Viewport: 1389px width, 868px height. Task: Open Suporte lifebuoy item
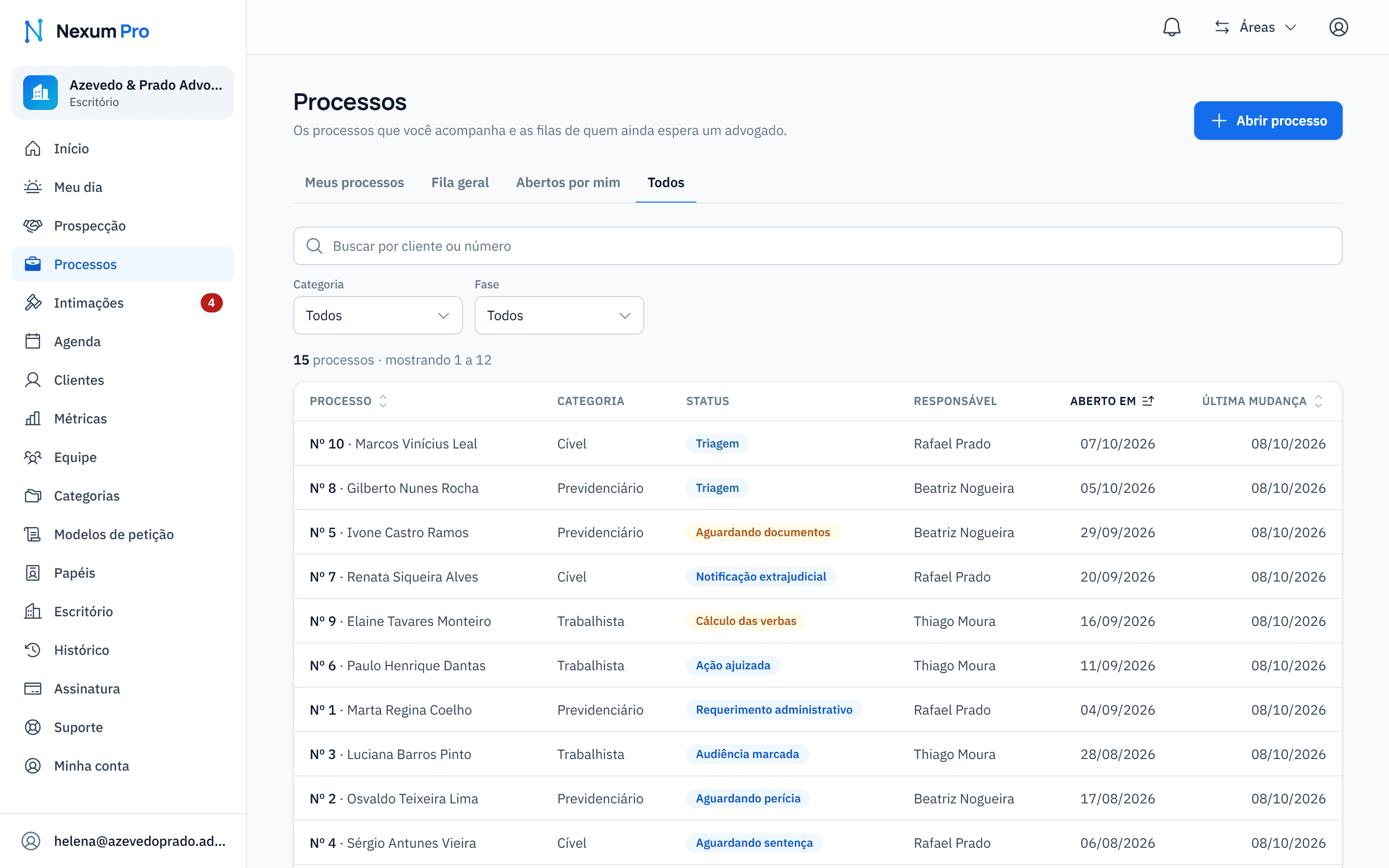[123, 727]
